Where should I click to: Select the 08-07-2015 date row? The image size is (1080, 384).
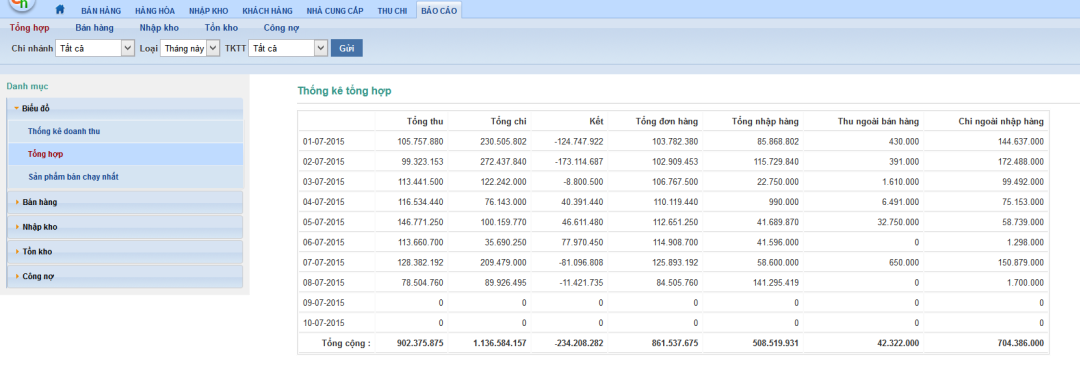(x=673, y=282)
